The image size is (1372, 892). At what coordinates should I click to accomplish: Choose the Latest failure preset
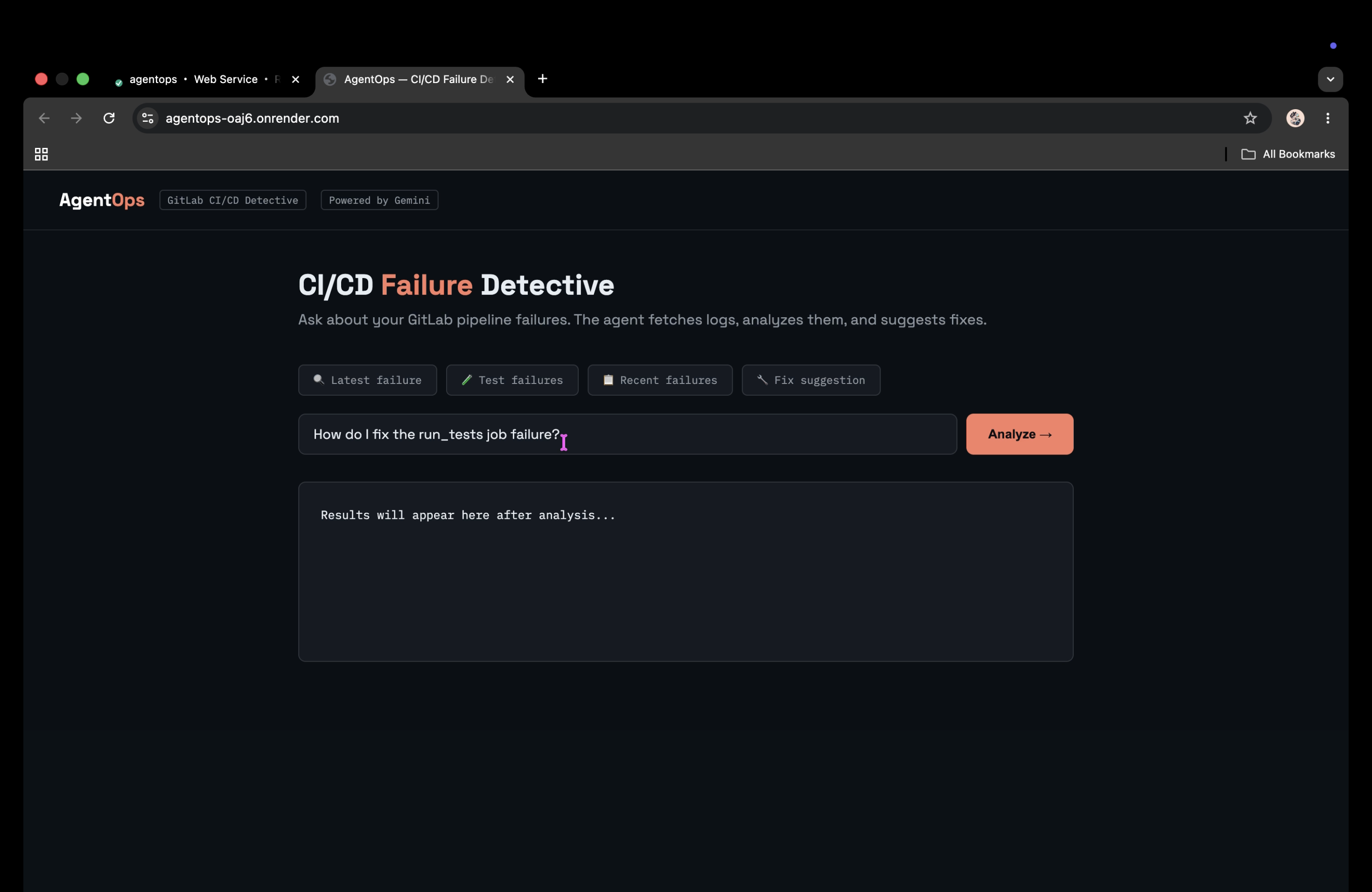pyautogui.click(x=367, y=380)
